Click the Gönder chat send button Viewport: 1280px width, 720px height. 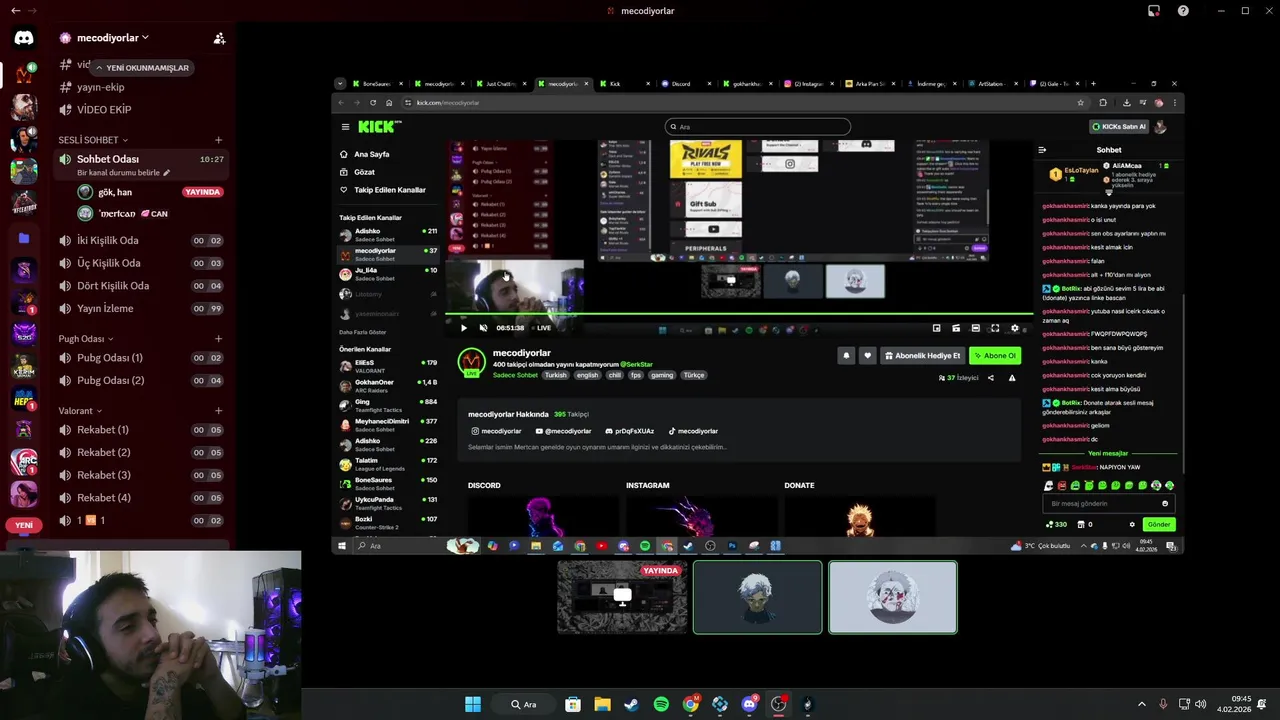[x=1159, y=524]
